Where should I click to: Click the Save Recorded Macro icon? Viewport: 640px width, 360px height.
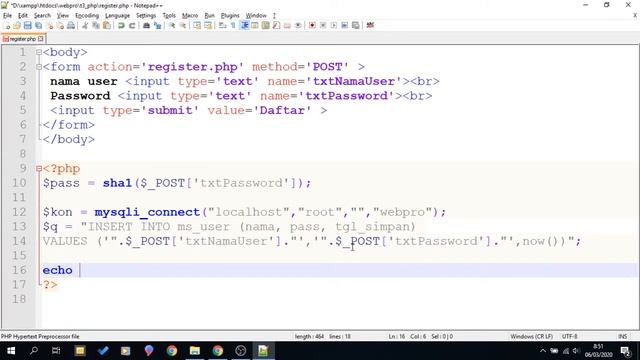[x=356, y=26]
